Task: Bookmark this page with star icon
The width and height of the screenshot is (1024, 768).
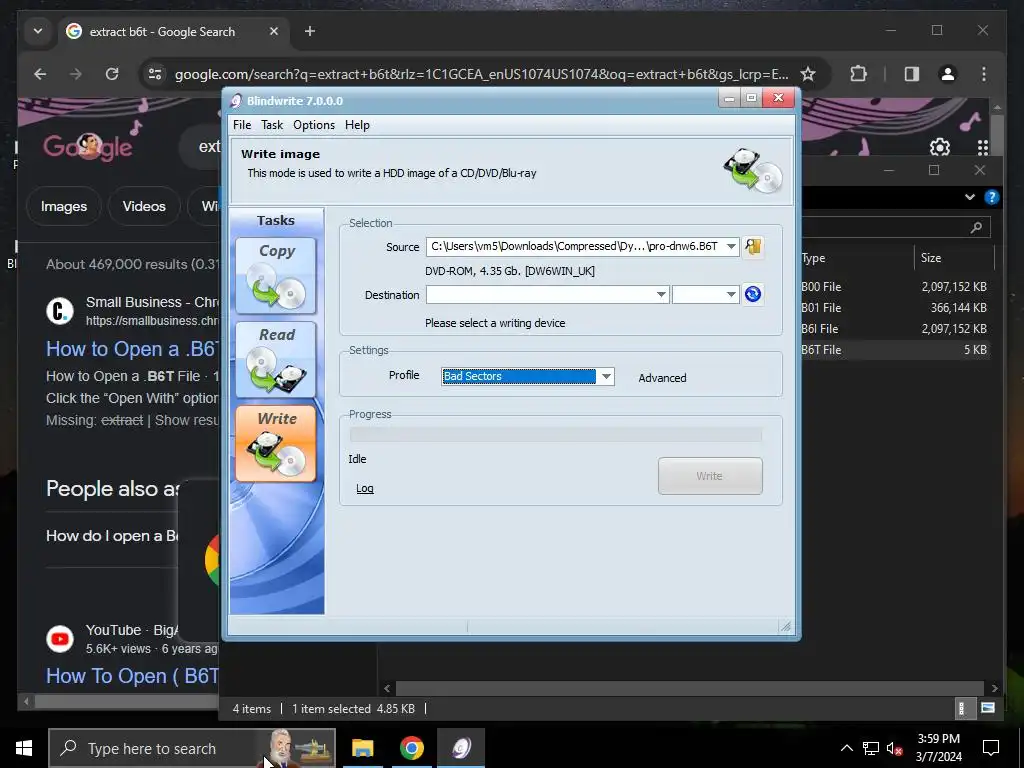Action: click(x=808, y=74)
